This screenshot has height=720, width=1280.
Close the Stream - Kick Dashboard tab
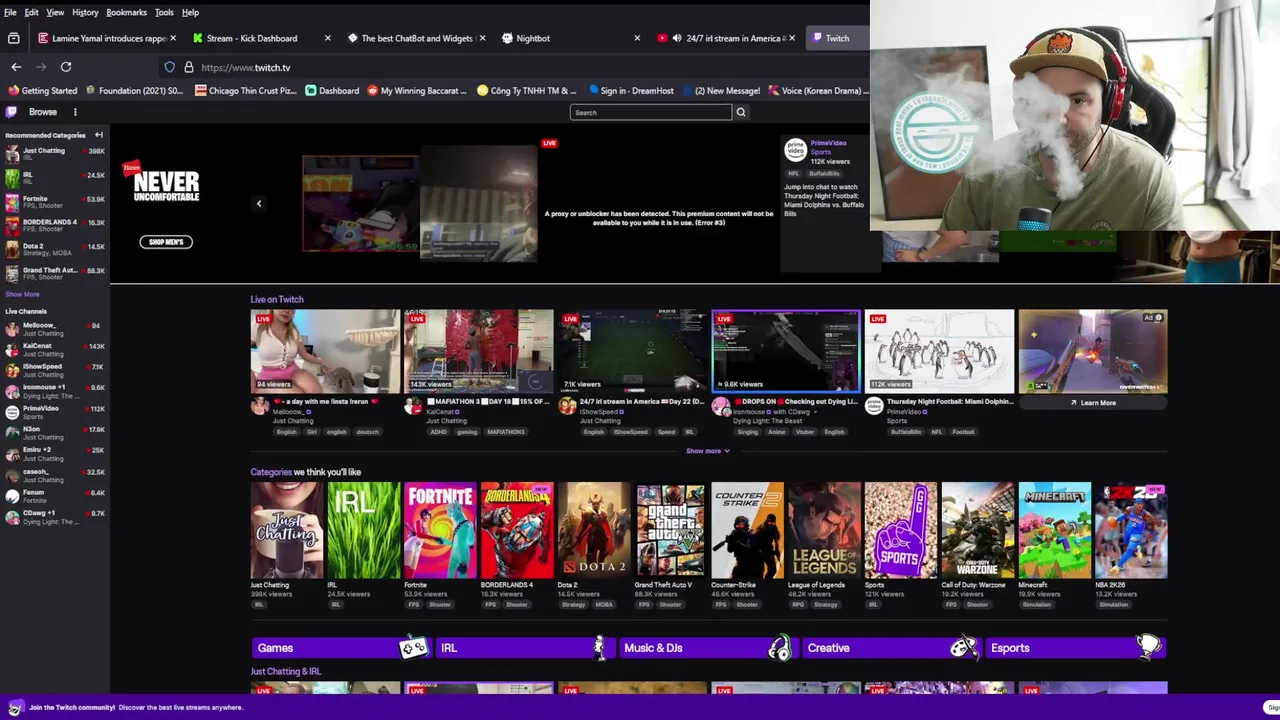tap(327, 38)
